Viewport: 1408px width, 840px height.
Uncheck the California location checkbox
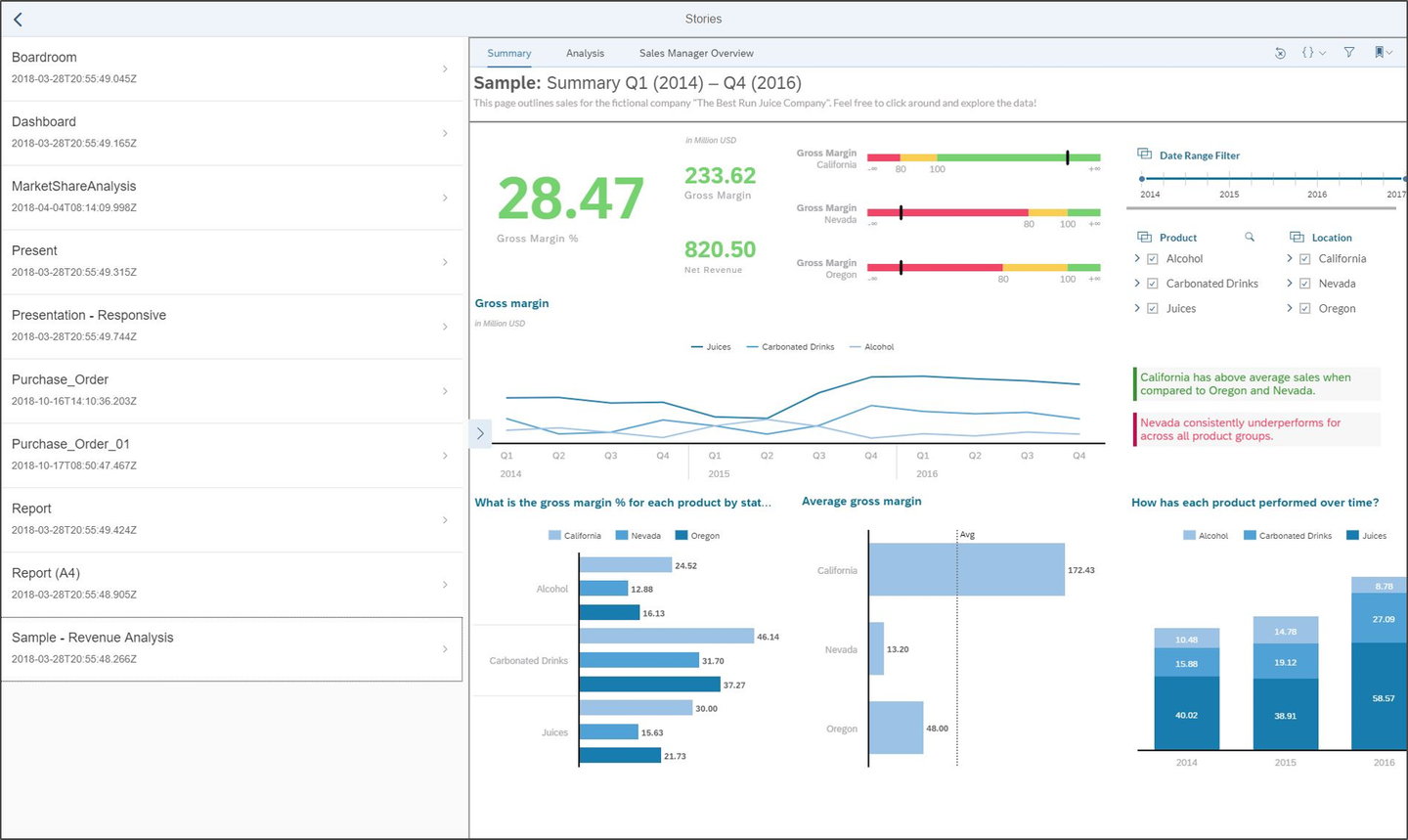click(x=1304, y=259)
